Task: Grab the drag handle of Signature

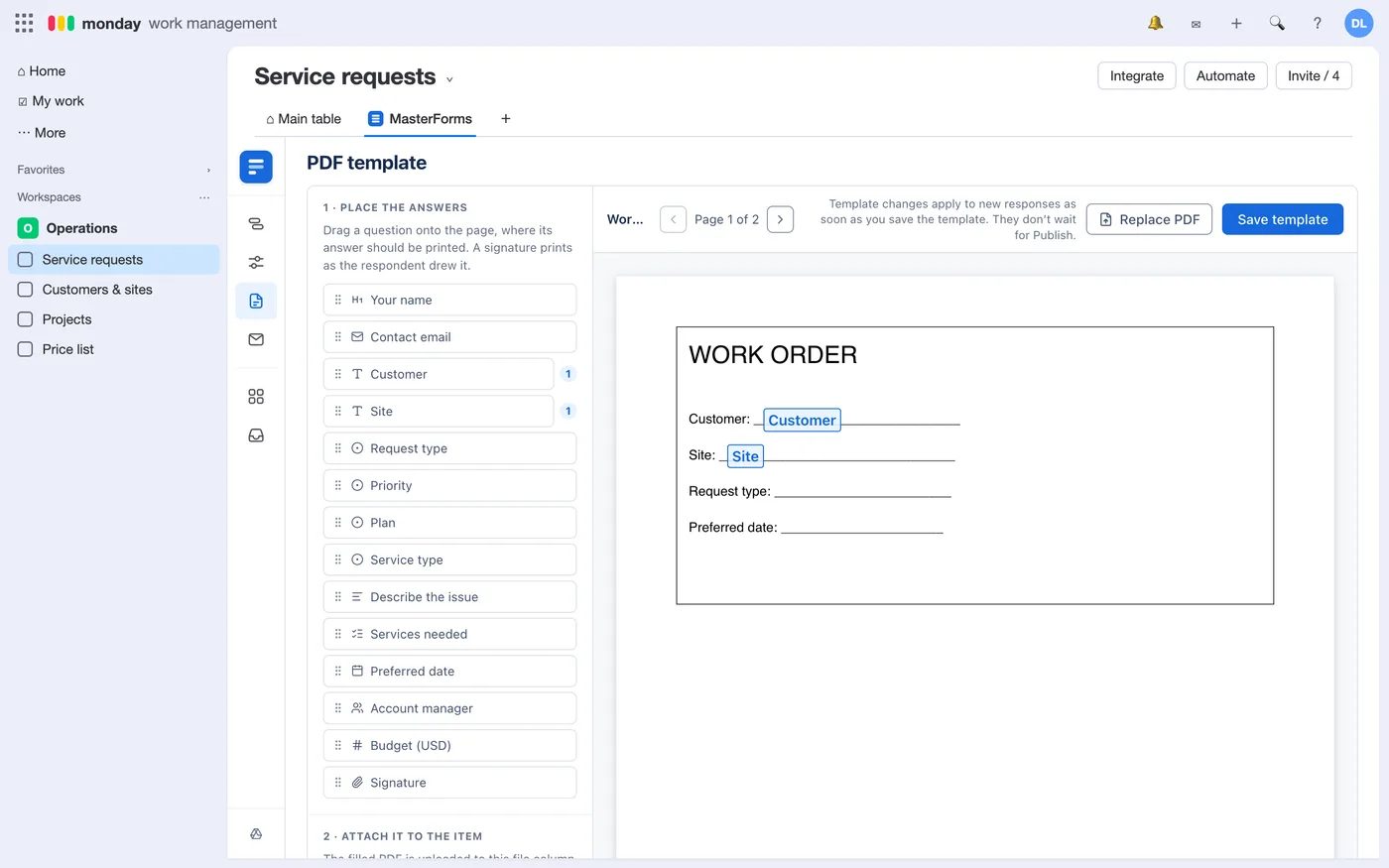Action: pyautogui.click(x=338, y=783)
